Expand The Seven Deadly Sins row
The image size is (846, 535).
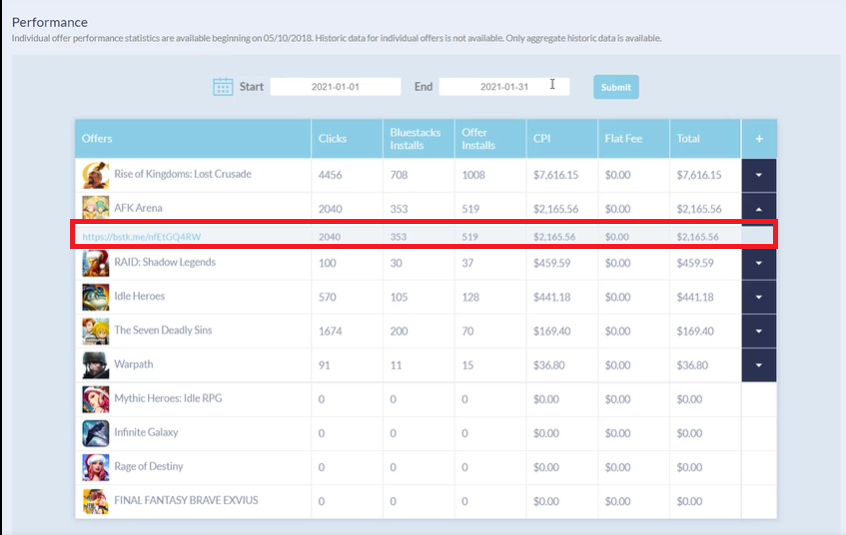pos(759,331)
